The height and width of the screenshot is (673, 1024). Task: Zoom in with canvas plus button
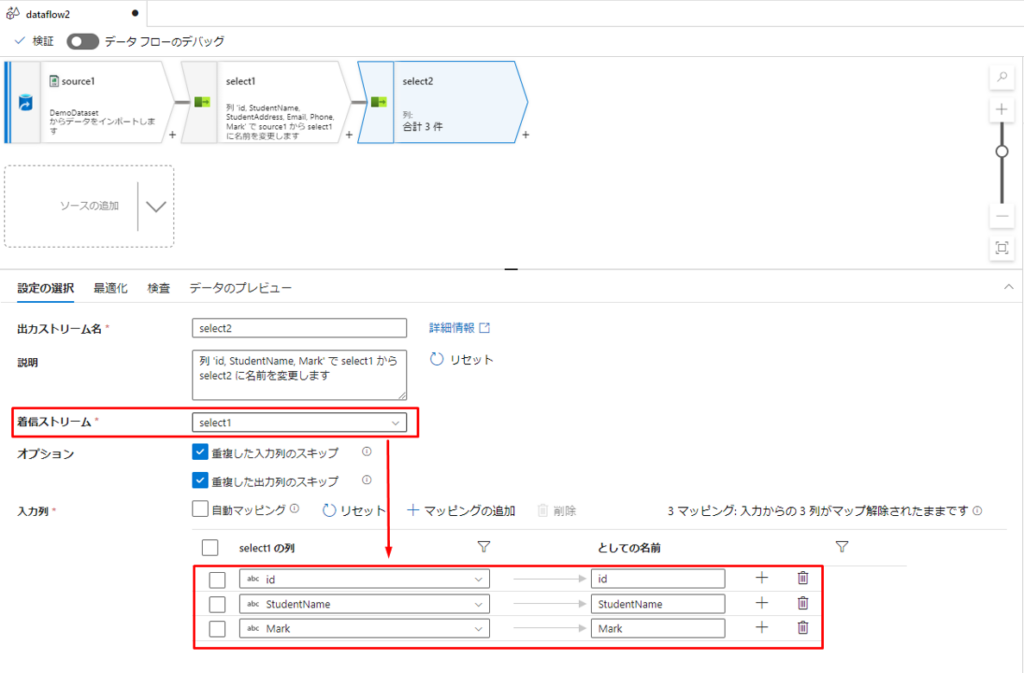(x=1002, y=109)
